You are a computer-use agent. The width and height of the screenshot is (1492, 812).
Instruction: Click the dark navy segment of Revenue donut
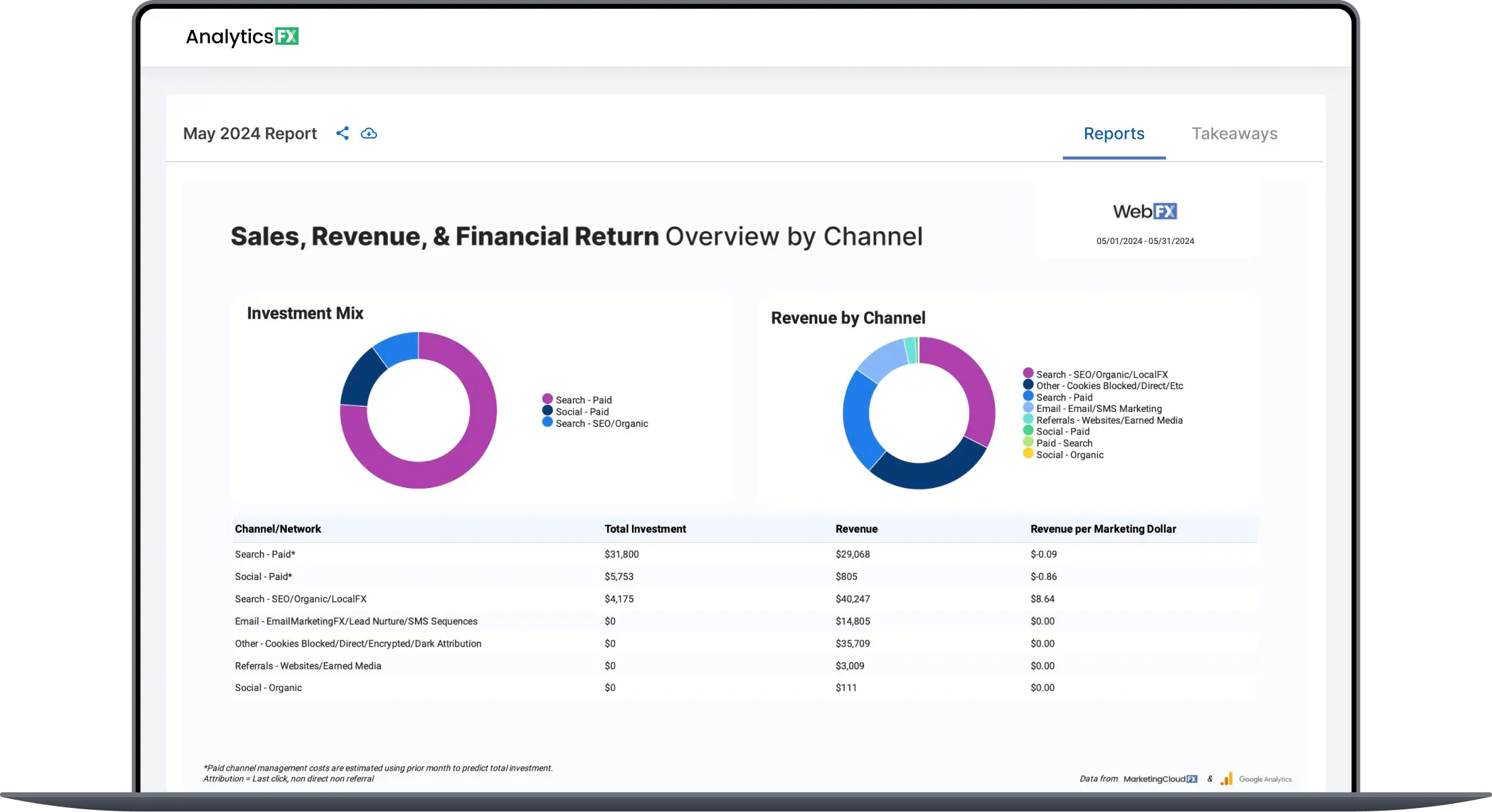929,474
